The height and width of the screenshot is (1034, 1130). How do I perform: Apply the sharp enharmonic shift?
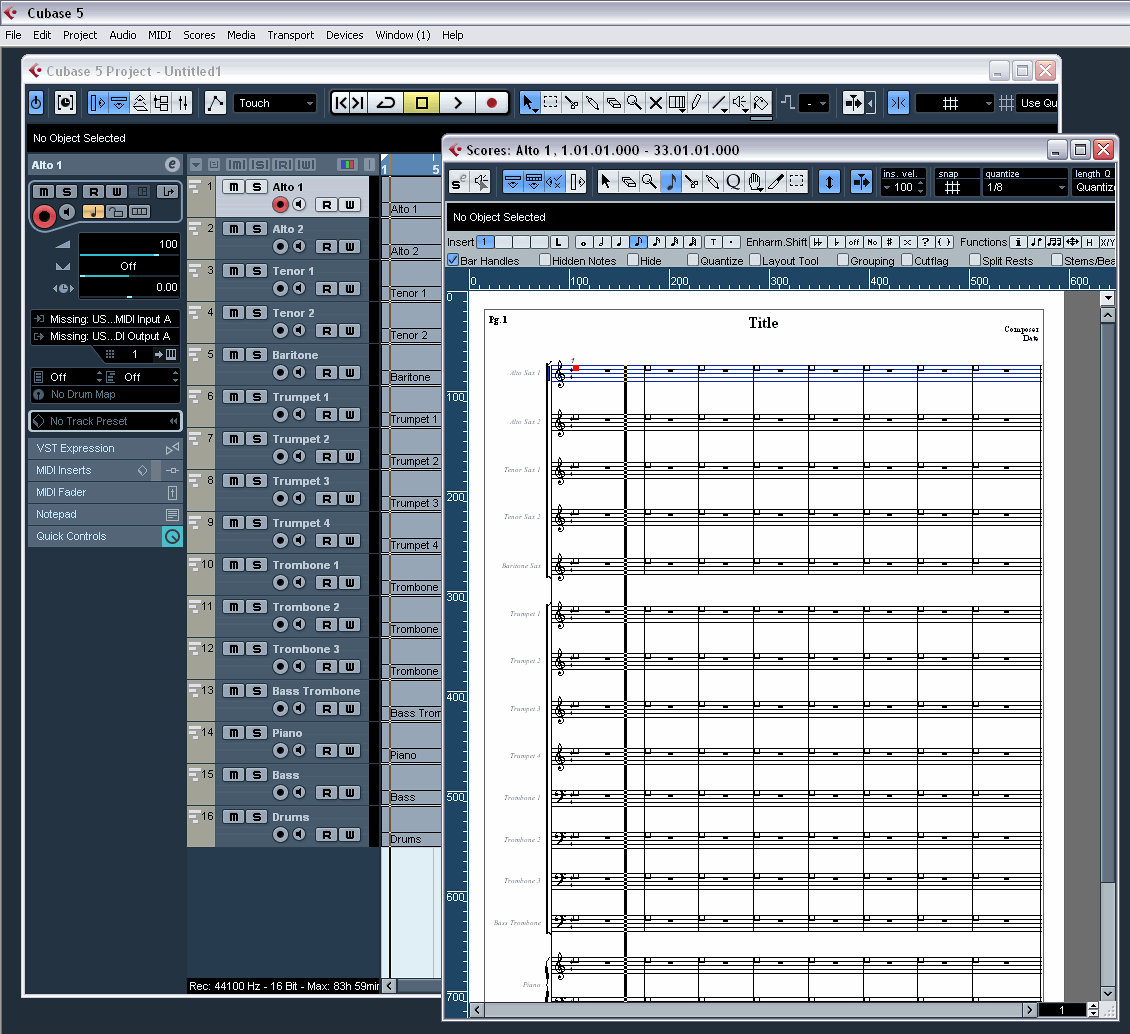click(x=889, y=242)
